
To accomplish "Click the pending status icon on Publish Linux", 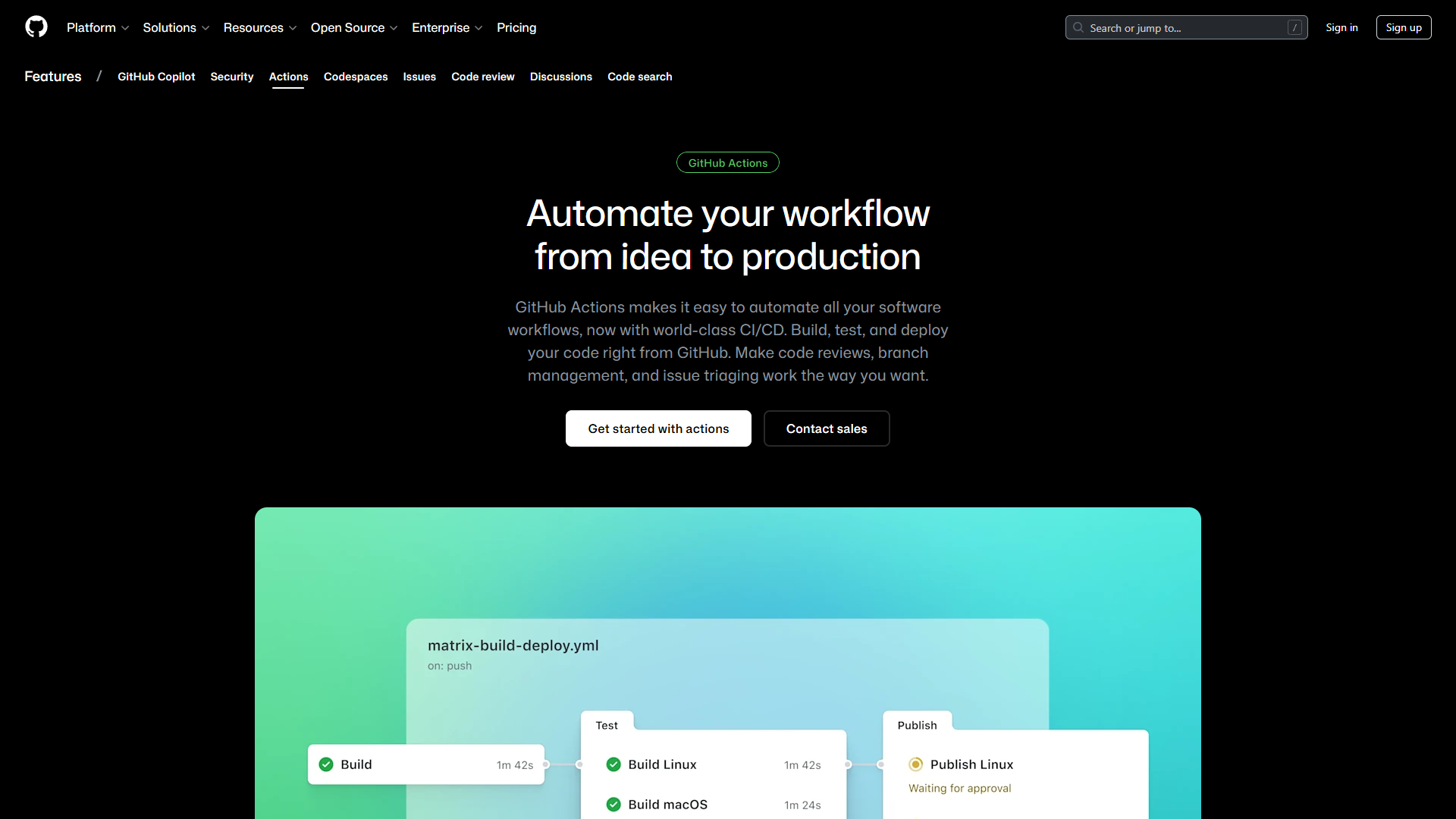I will (915, 764).
